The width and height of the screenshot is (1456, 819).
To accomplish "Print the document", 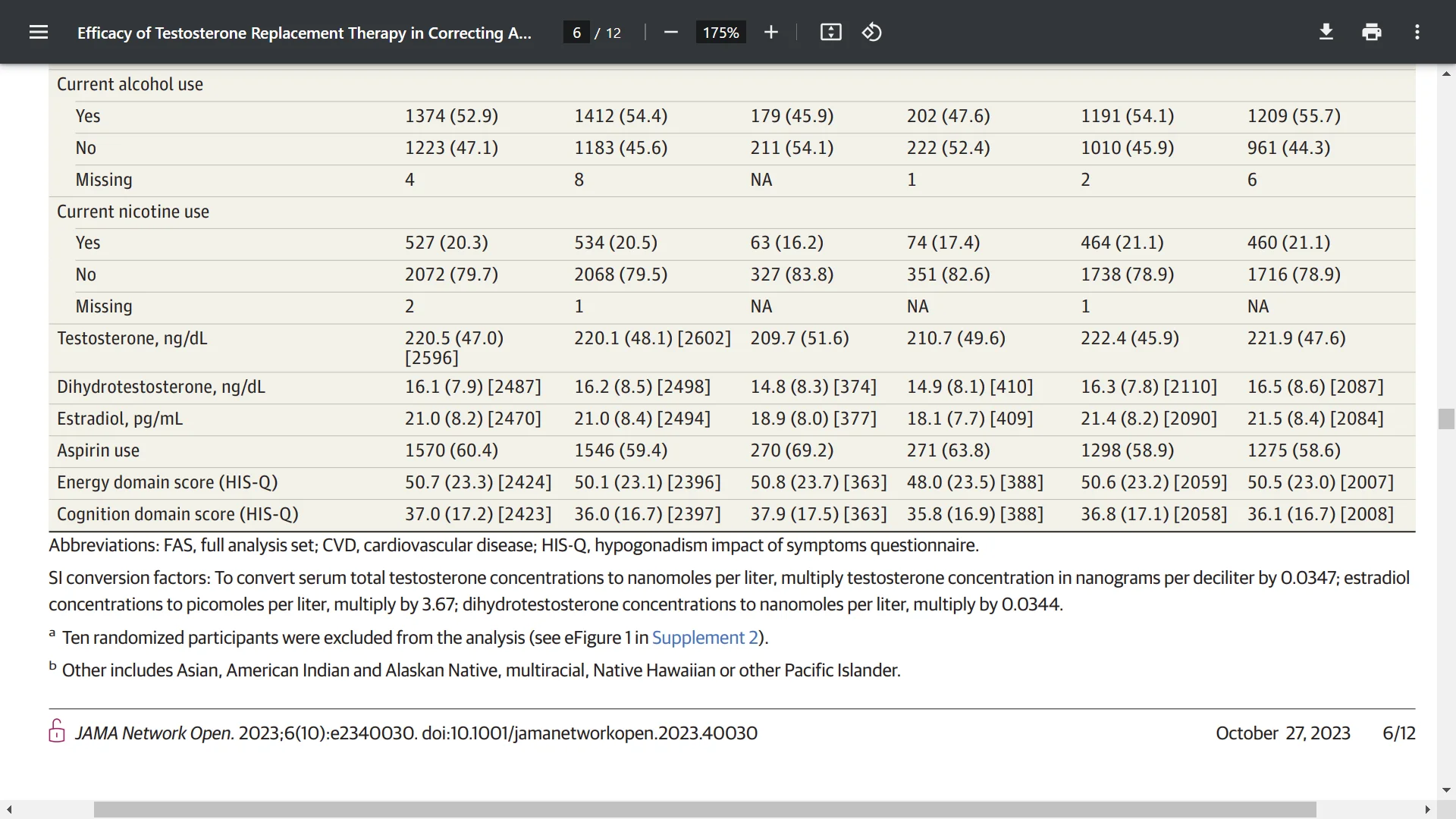I will (x=1372, y=32).
